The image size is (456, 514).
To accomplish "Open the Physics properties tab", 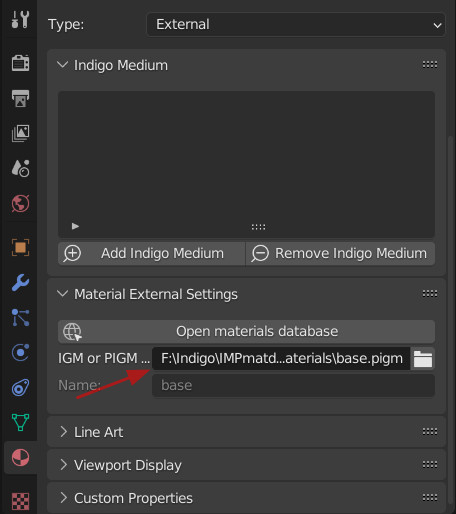I will pos(20,352).
